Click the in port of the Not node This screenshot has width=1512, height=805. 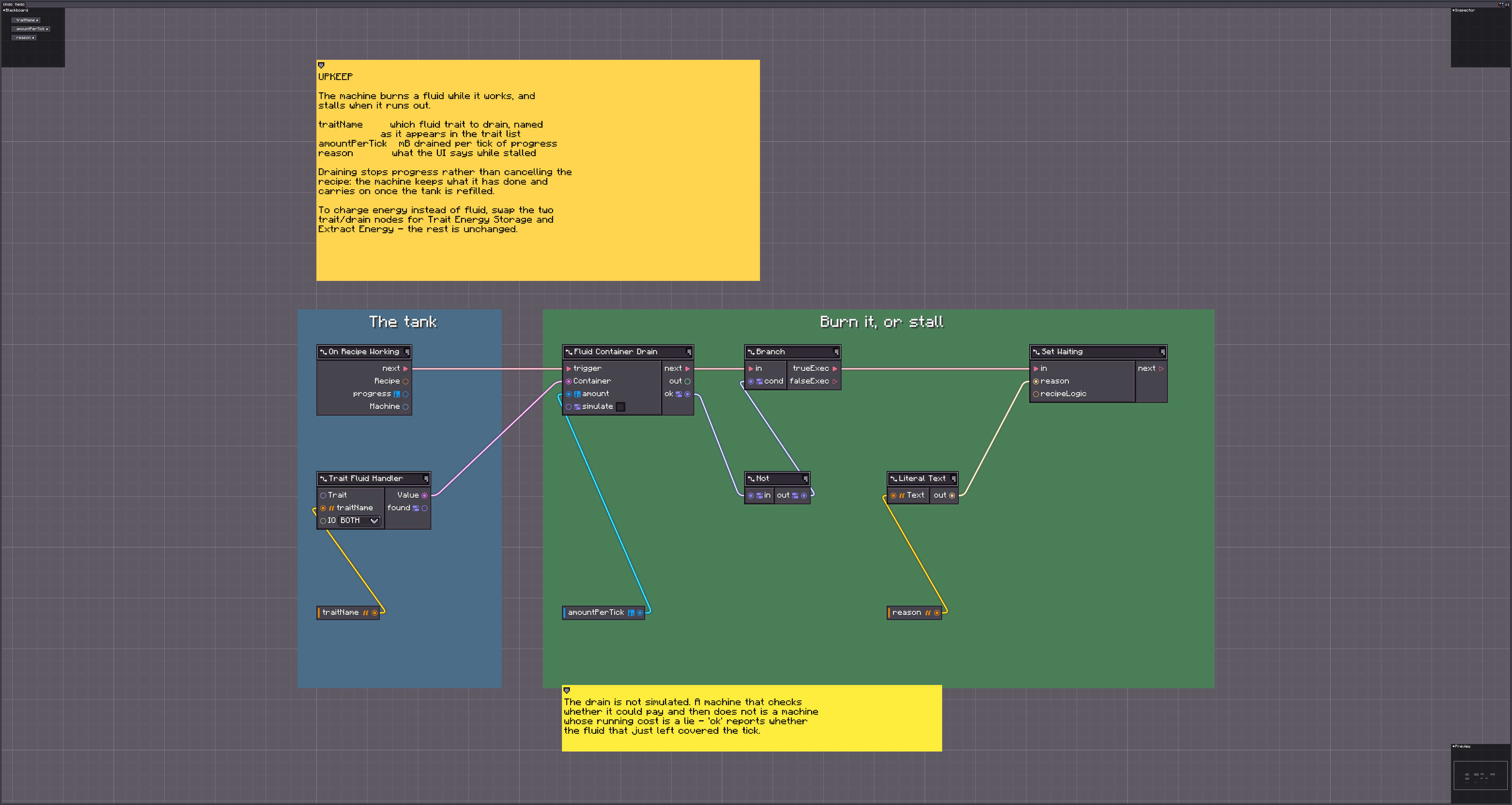pyautogui.click(x=751, y=496)
